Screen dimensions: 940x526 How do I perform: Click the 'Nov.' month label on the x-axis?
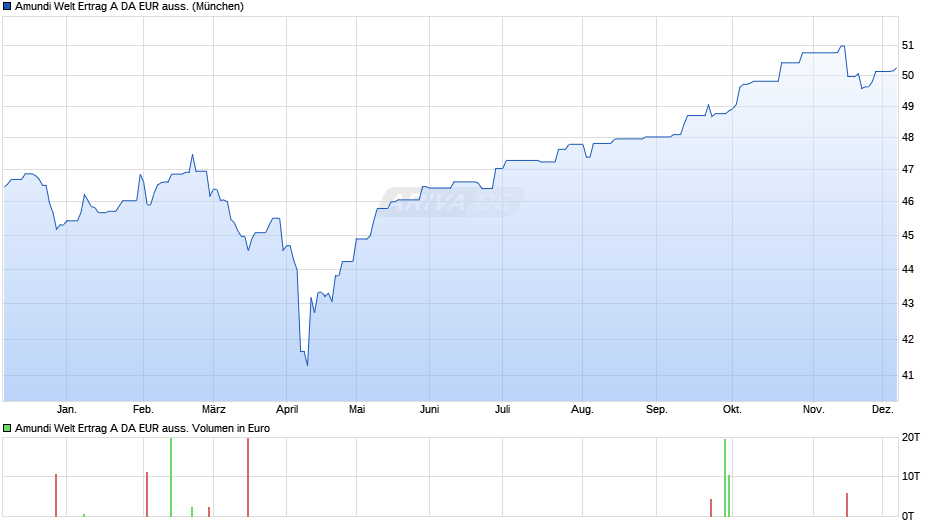[814, 409]
